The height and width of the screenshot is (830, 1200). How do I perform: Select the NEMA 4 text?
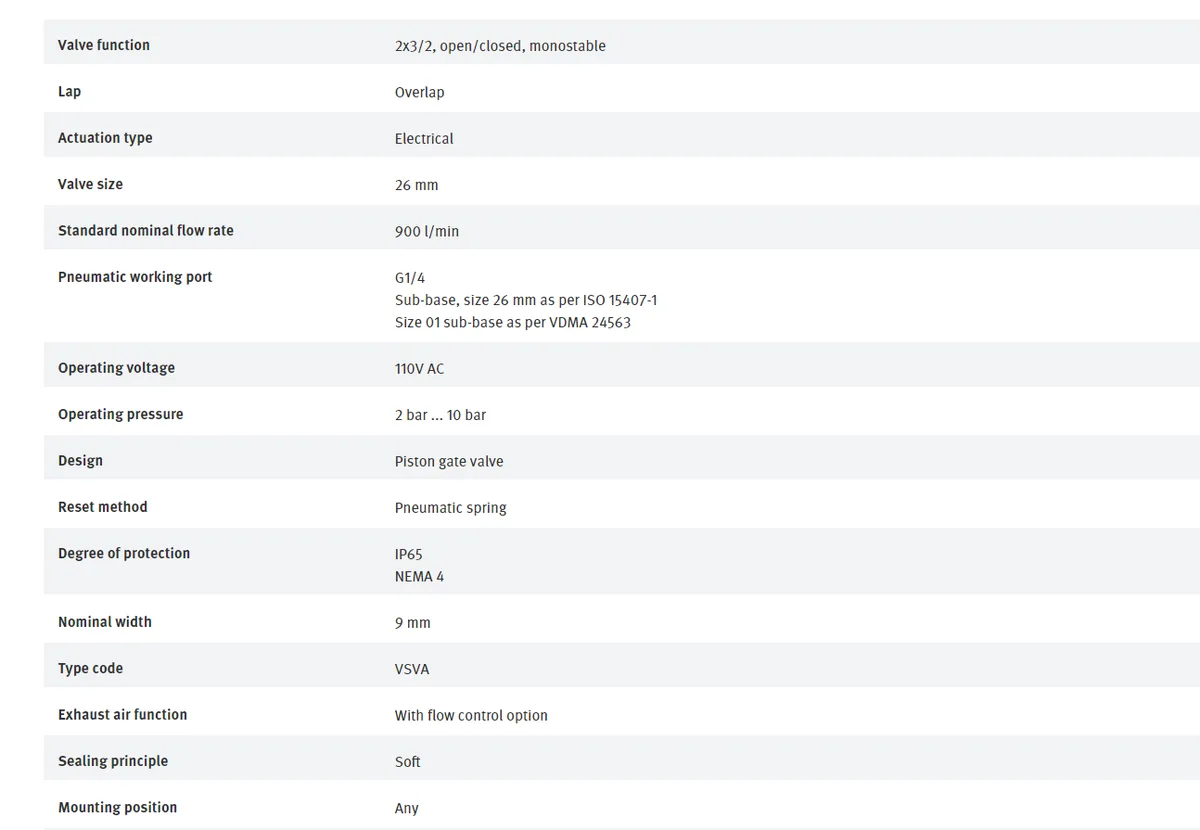419,577
